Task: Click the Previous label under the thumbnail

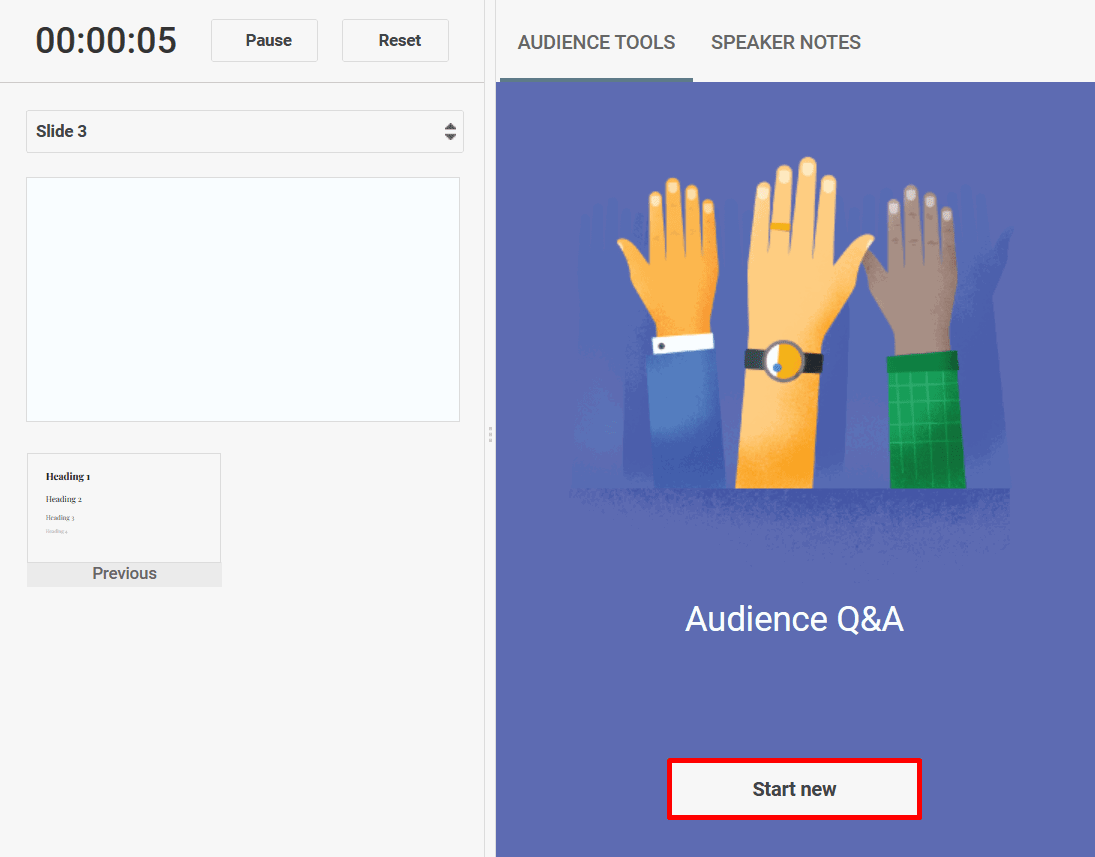Action: coord(124,573)
